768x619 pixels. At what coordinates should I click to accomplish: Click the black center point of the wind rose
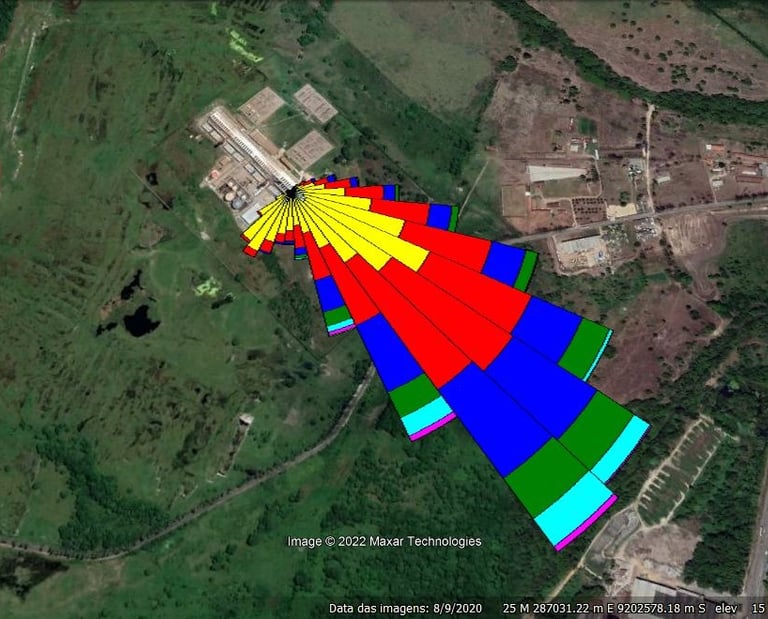tap(291, 193)
